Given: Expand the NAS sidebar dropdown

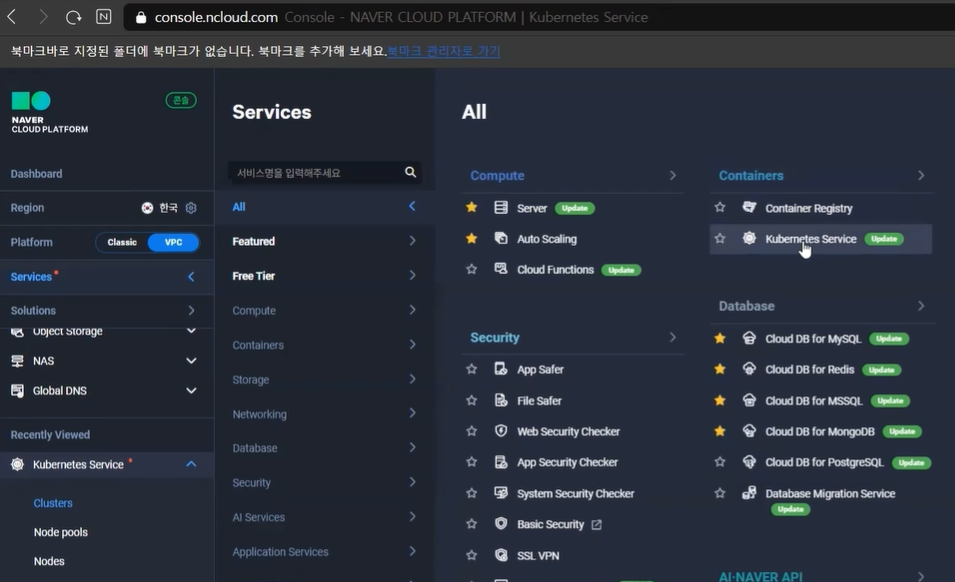Looking at the screenshot, I should (x=191, y=361).
